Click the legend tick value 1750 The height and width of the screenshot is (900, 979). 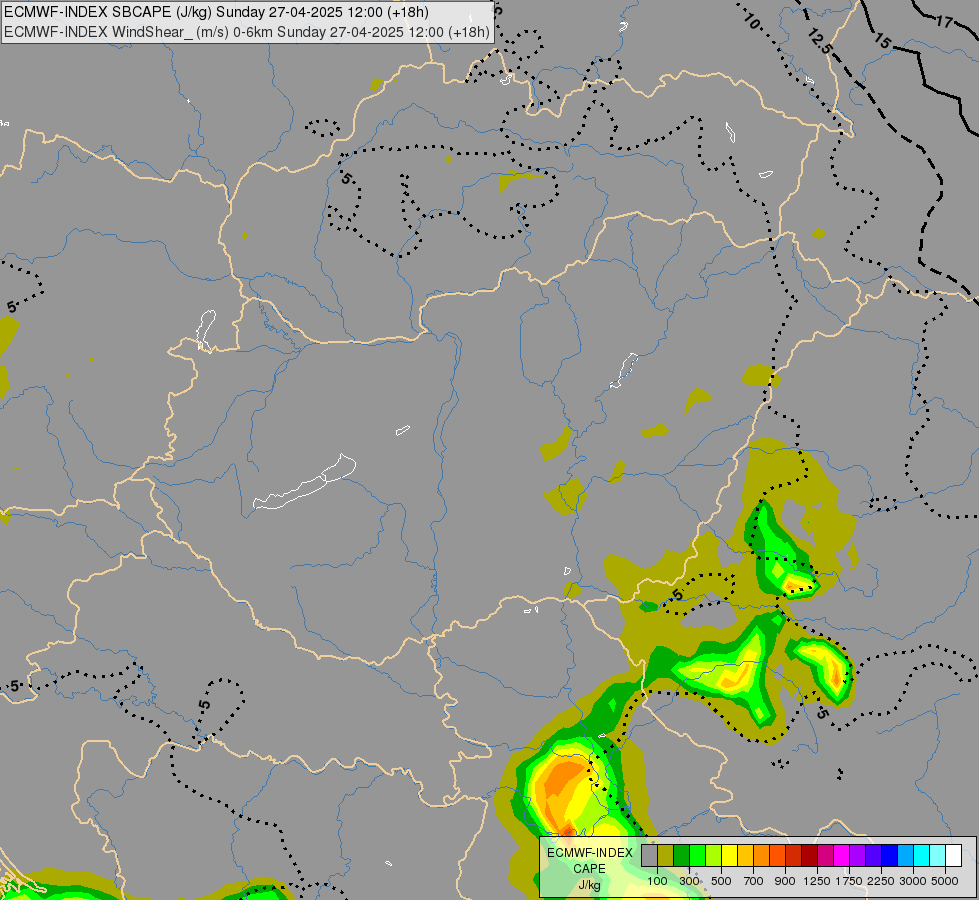[849, 881]
